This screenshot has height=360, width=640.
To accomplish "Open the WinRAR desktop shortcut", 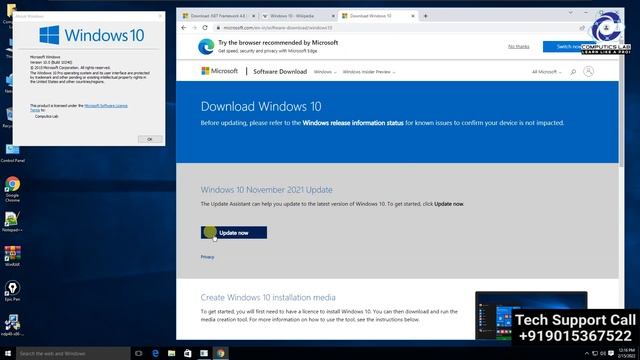I will pyautogui.click(x=12, y=256).
